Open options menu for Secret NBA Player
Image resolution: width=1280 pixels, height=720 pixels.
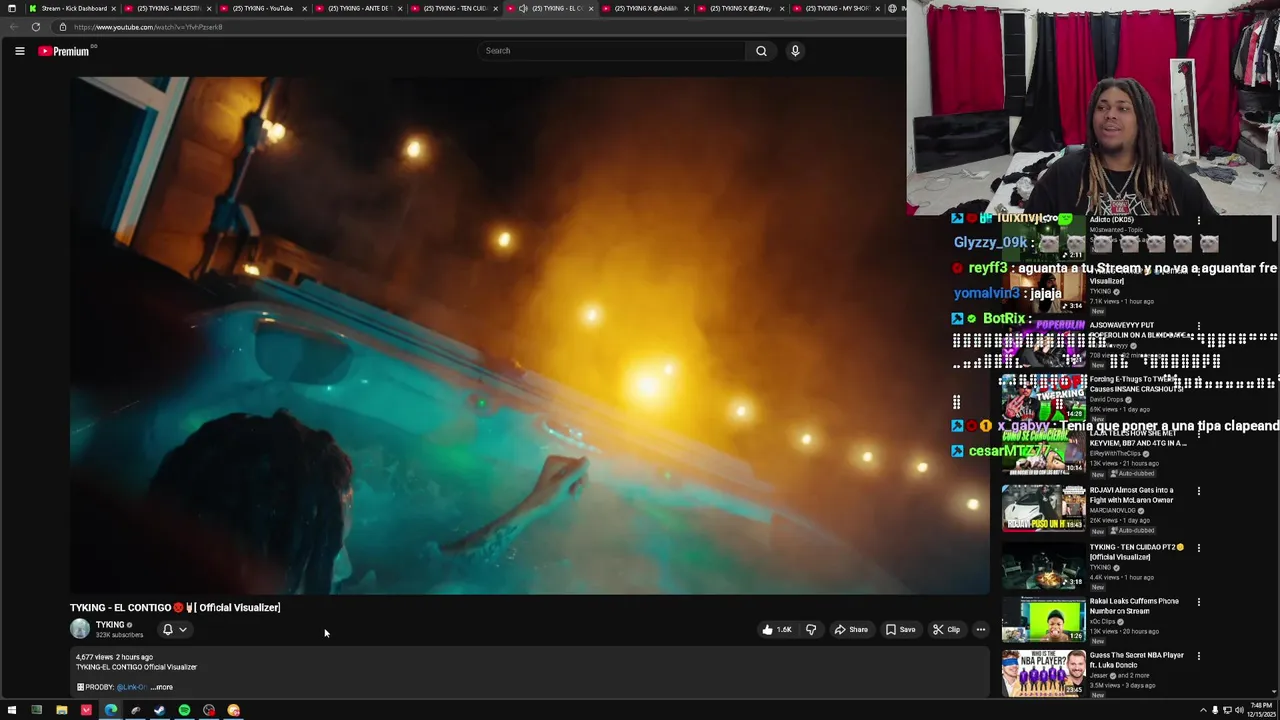point(1199,656)
